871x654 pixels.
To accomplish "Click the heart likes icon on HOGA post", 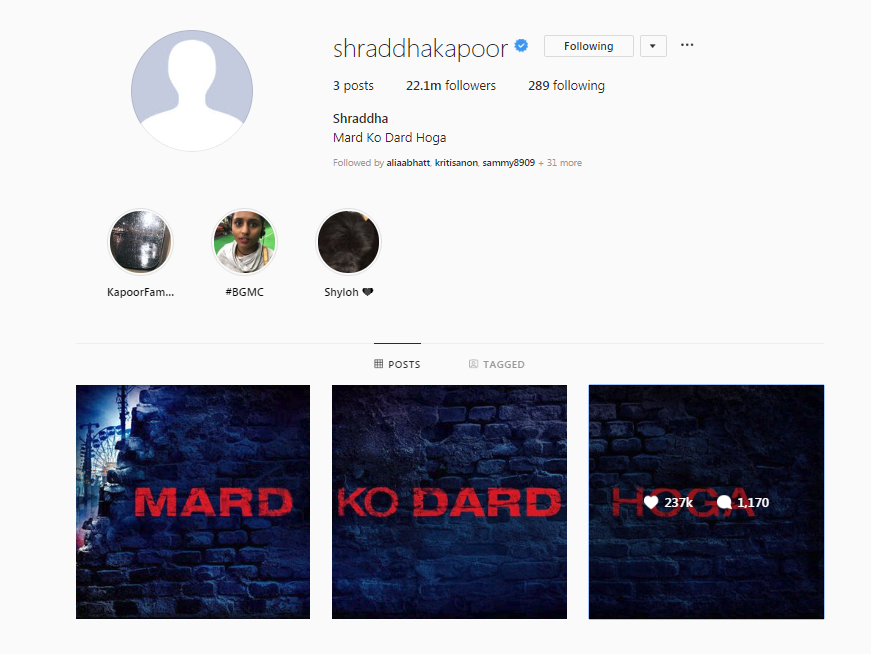I will click(x=651, y=502).
